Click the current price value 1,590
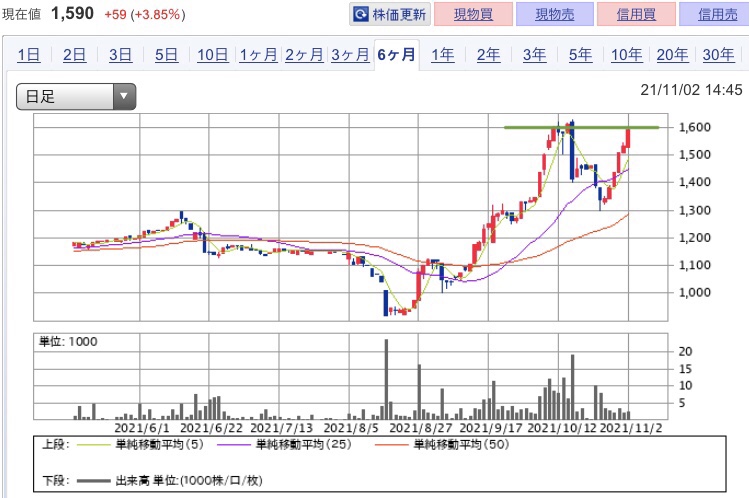Image resolution: width=749 pixels, height=498 pixels. [73, 13]
